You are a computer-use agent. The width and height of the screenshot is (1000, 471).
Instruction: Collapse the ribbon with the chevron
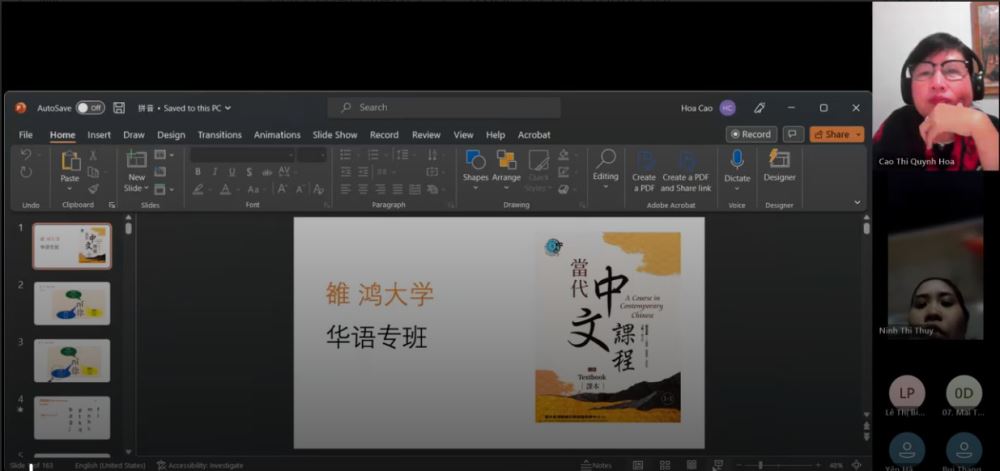tap(857, 203)
